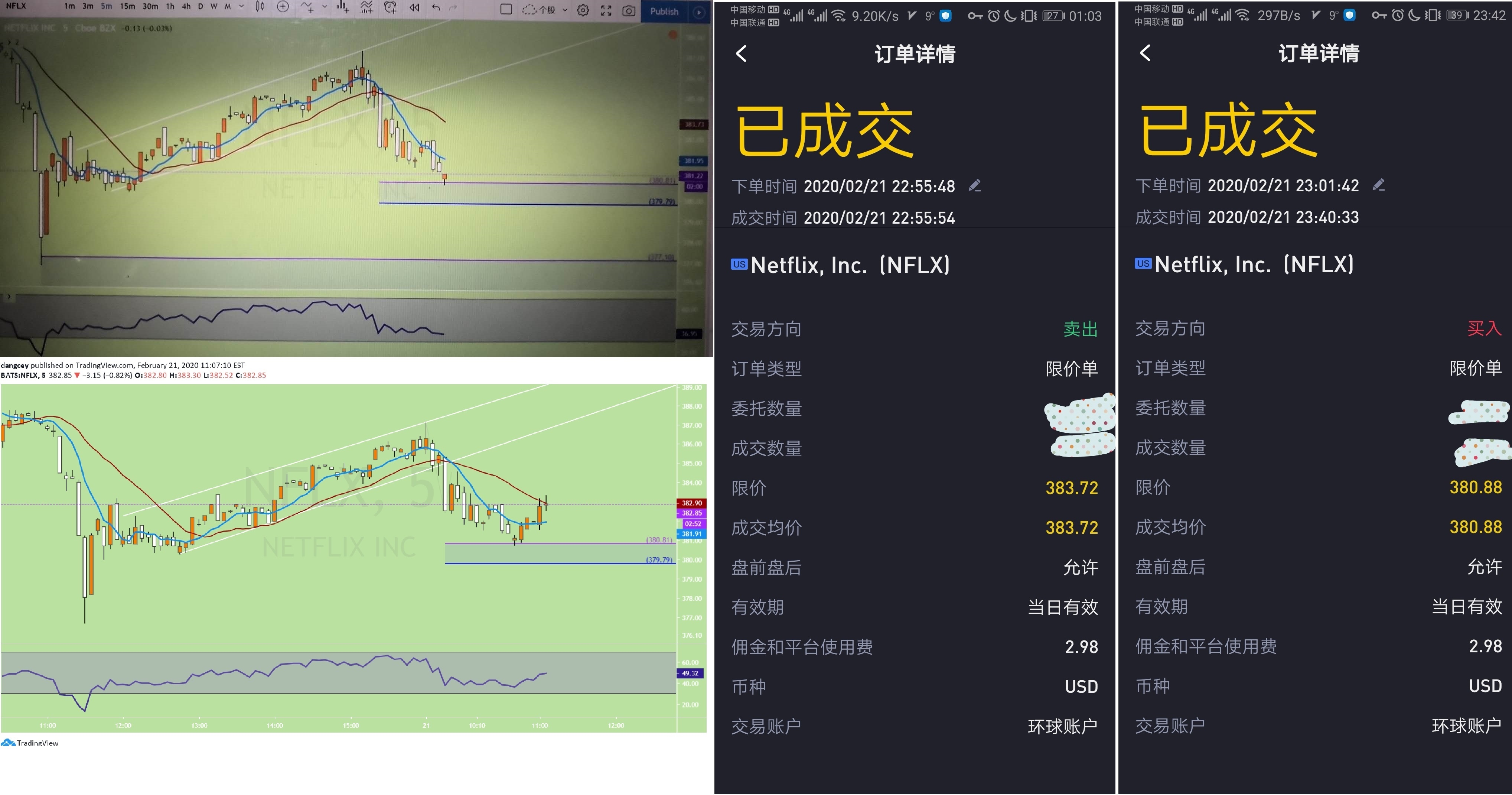Expand the indicators favorites dropdown arrow

325,6
